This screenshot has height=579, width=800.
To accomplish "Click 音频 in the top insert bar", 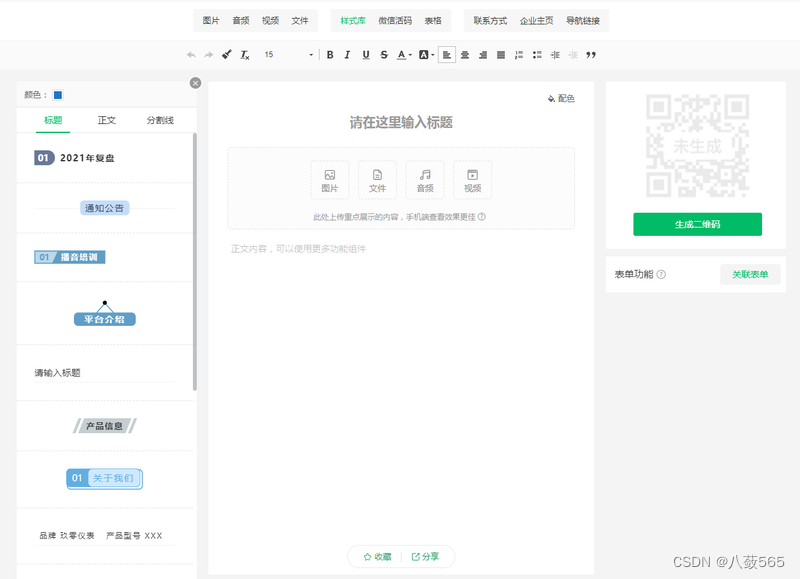I will tap(241, 20).
